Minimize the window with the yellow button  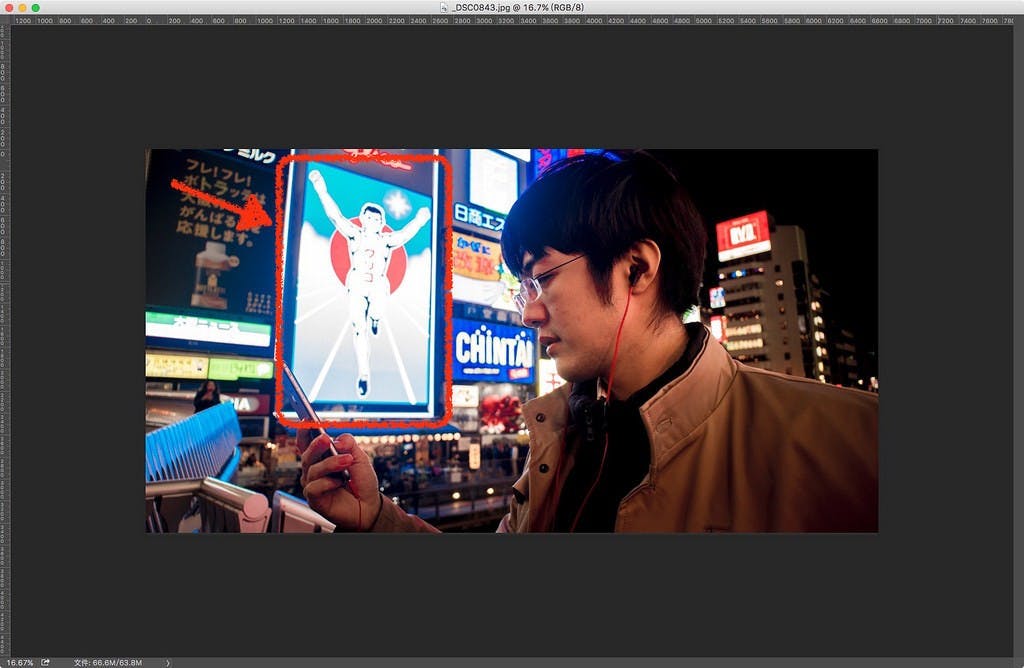pos(22,7)
